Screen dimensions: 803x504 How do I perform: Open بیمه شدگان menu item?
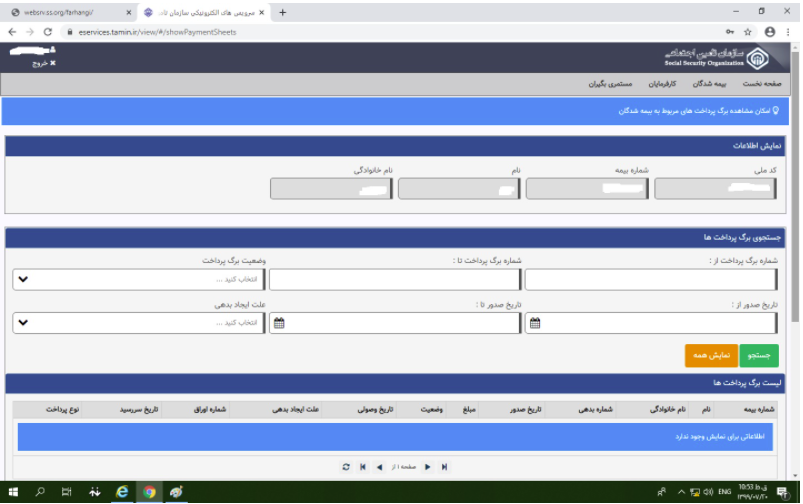[x=712, y=84]
